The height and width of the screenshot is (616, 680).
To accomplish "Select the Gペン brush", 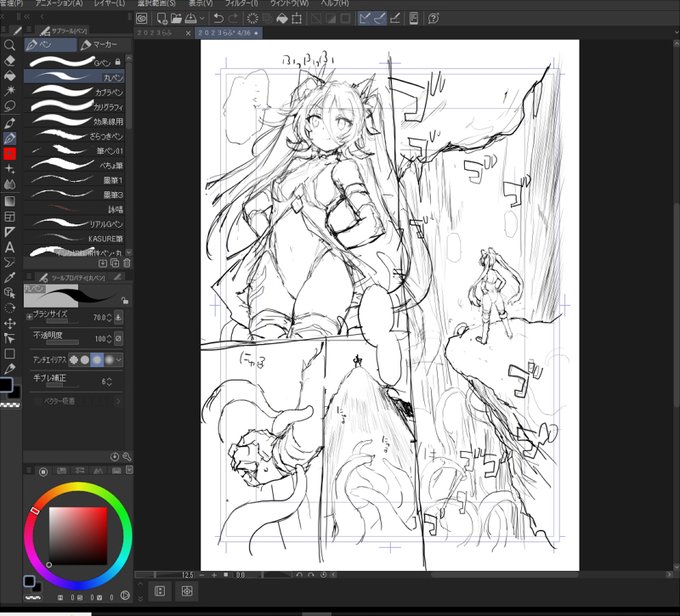I will click(74, 62).
